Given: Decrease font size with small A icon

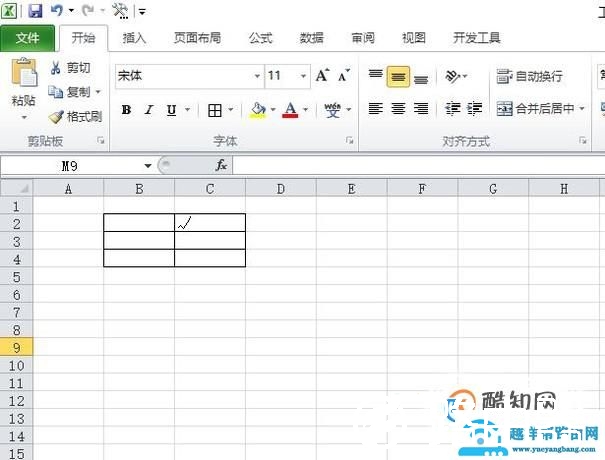Looking at the screenshot, I should (x=343, y=76).
